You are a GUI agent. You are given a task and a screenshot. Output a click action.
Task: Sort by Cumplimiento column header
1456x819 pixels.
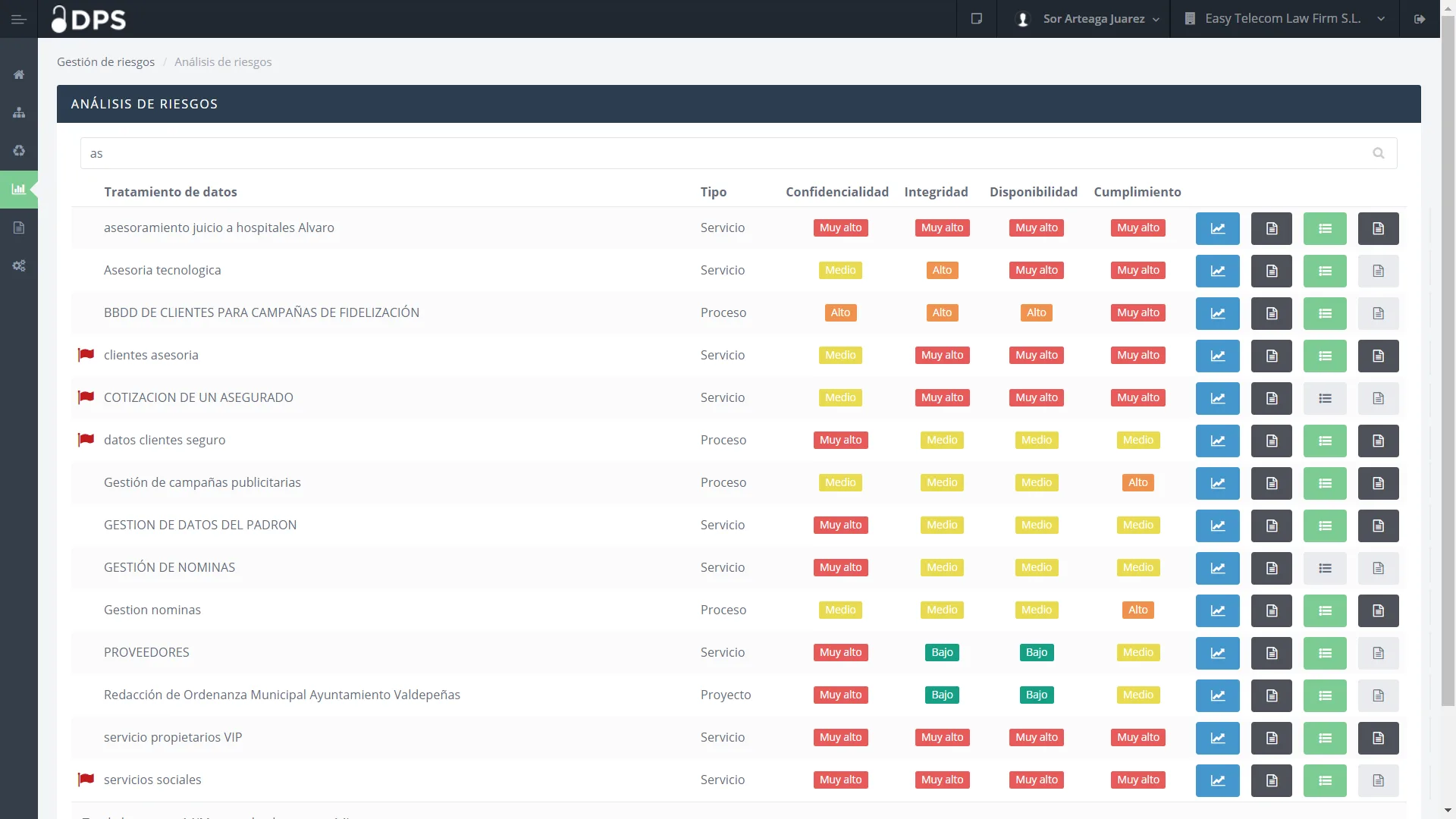pyautogui.click(x=1137, y=192)
